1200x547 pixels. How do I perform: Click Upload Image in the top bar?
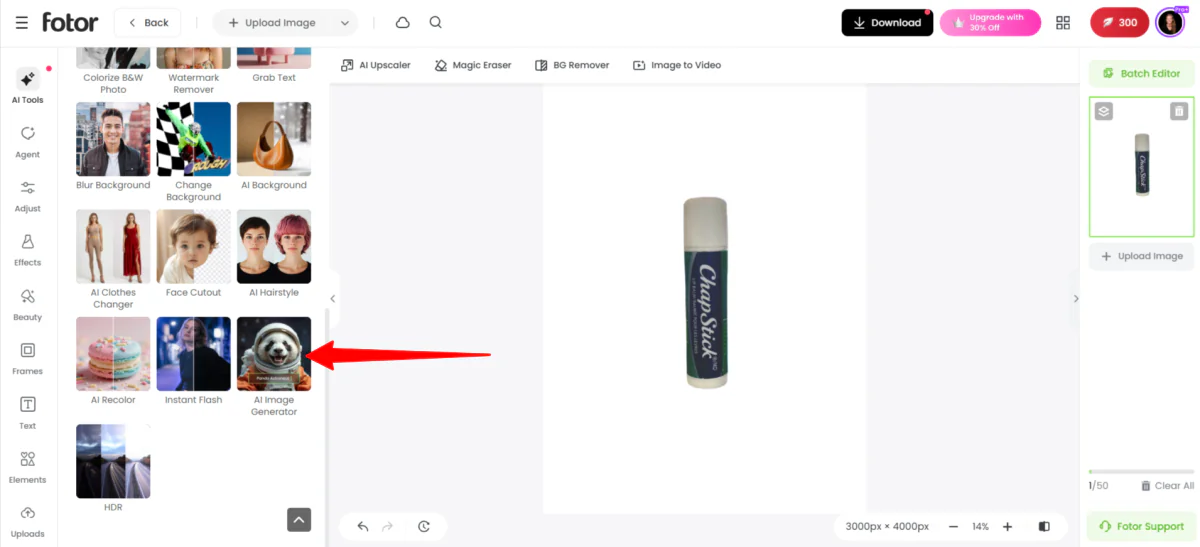click(x=272, y=22)
